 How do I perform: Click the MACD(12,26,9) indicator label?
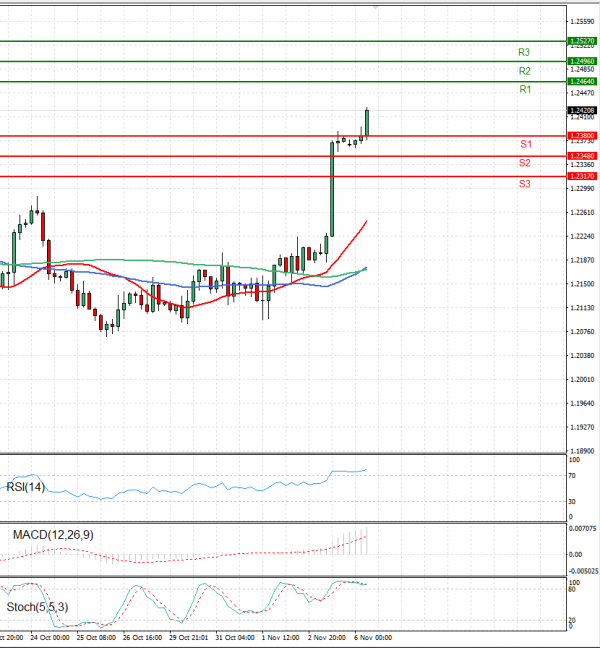pyautogui.click(x=53, y=535)
